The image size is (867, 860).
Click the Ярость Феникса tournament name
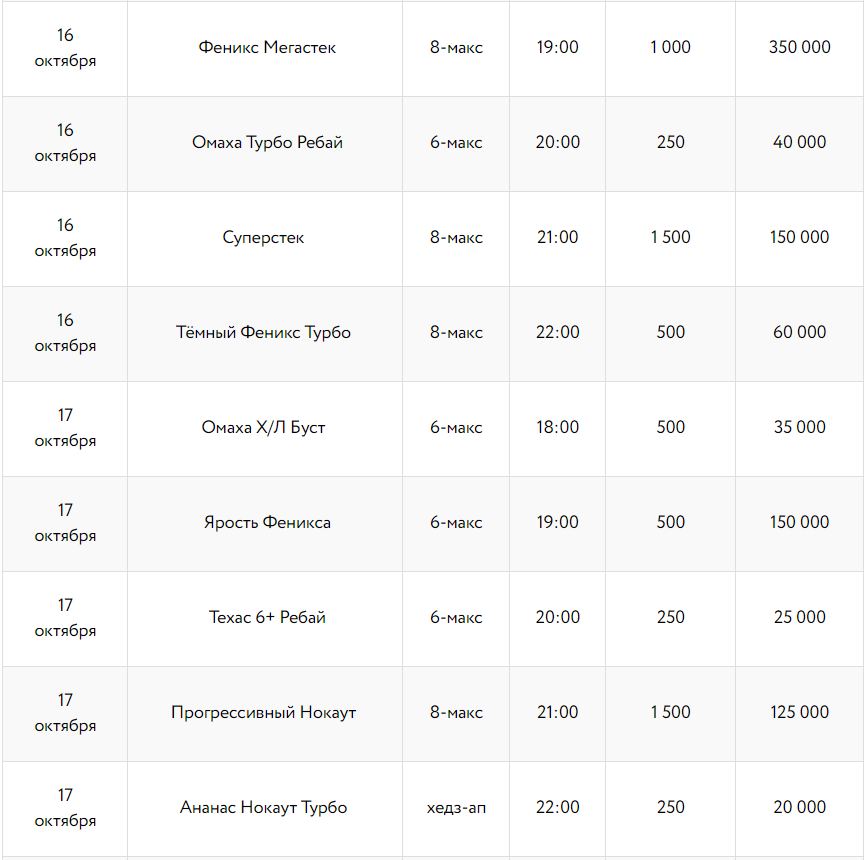[x=267, y=523]
